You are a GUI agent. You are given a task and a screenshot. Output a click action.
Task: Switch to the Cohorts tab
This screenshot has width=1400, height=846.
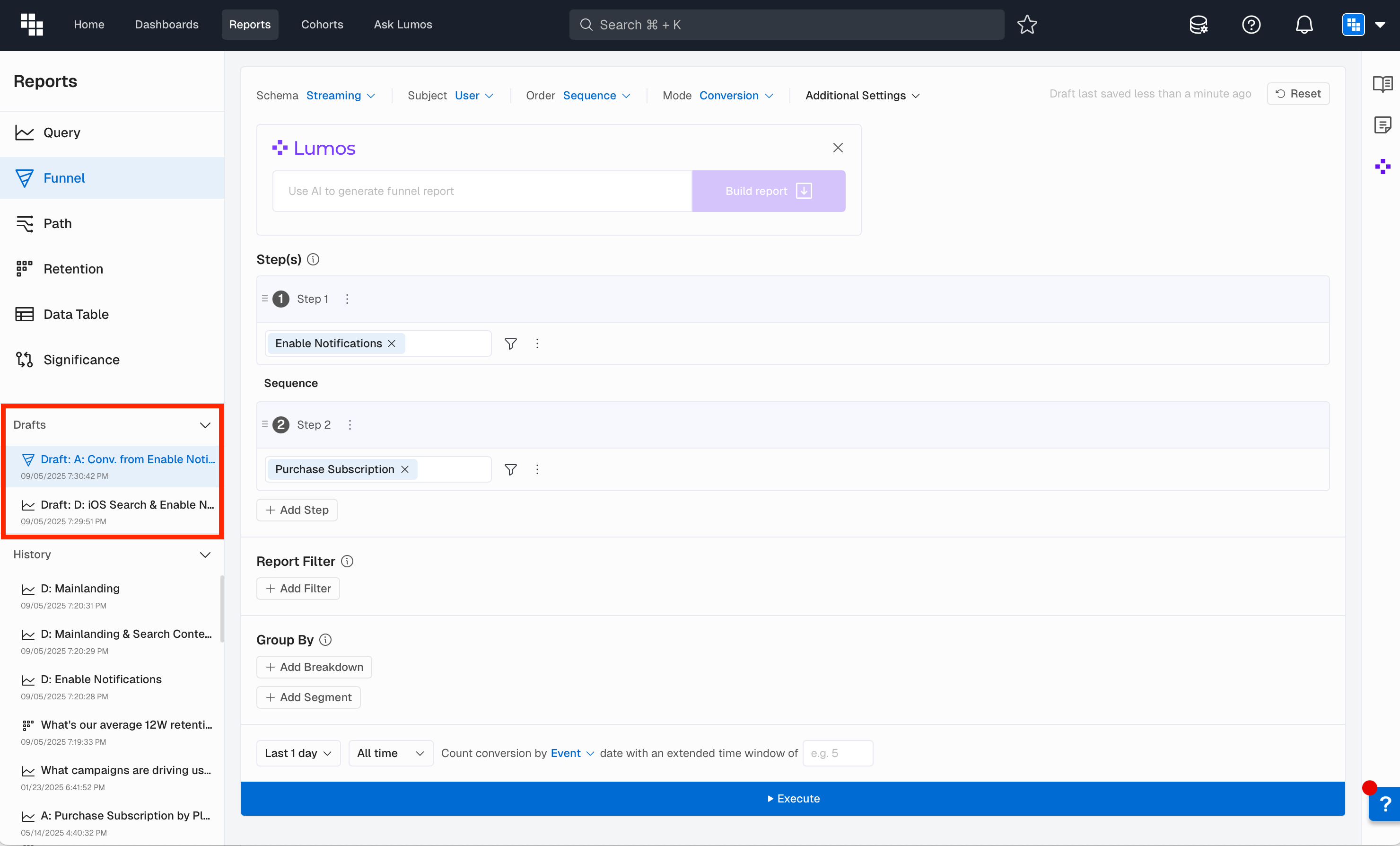[322, 25]
